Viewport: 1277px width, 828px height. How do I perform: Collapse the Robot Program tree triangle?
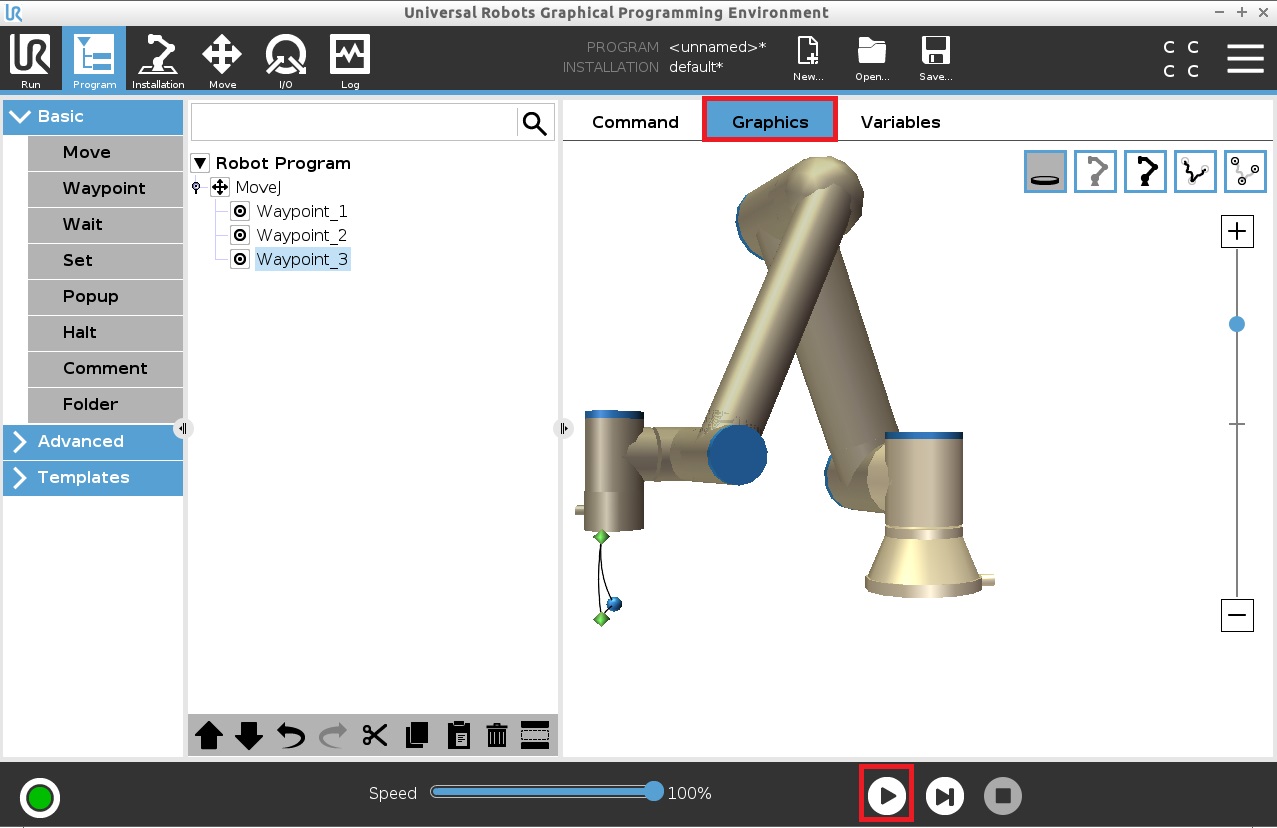click(200, 163)
